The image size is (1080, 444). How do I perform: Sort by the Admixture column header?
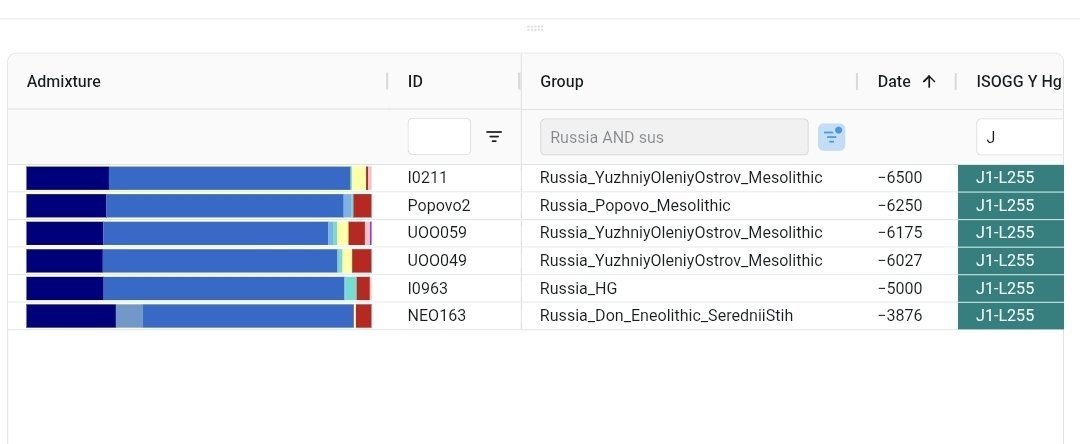point(63,81)
